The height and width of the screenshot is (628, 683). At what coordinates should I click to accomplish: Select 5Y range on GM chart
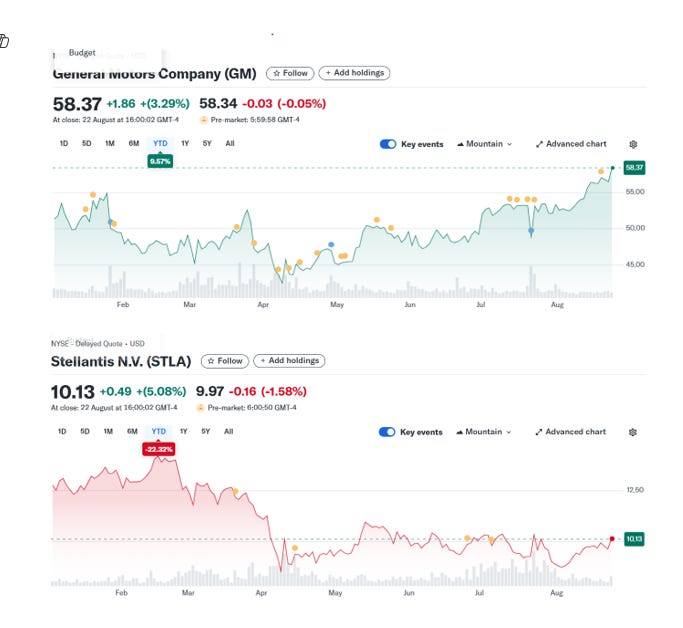click(x=207, y=143)
